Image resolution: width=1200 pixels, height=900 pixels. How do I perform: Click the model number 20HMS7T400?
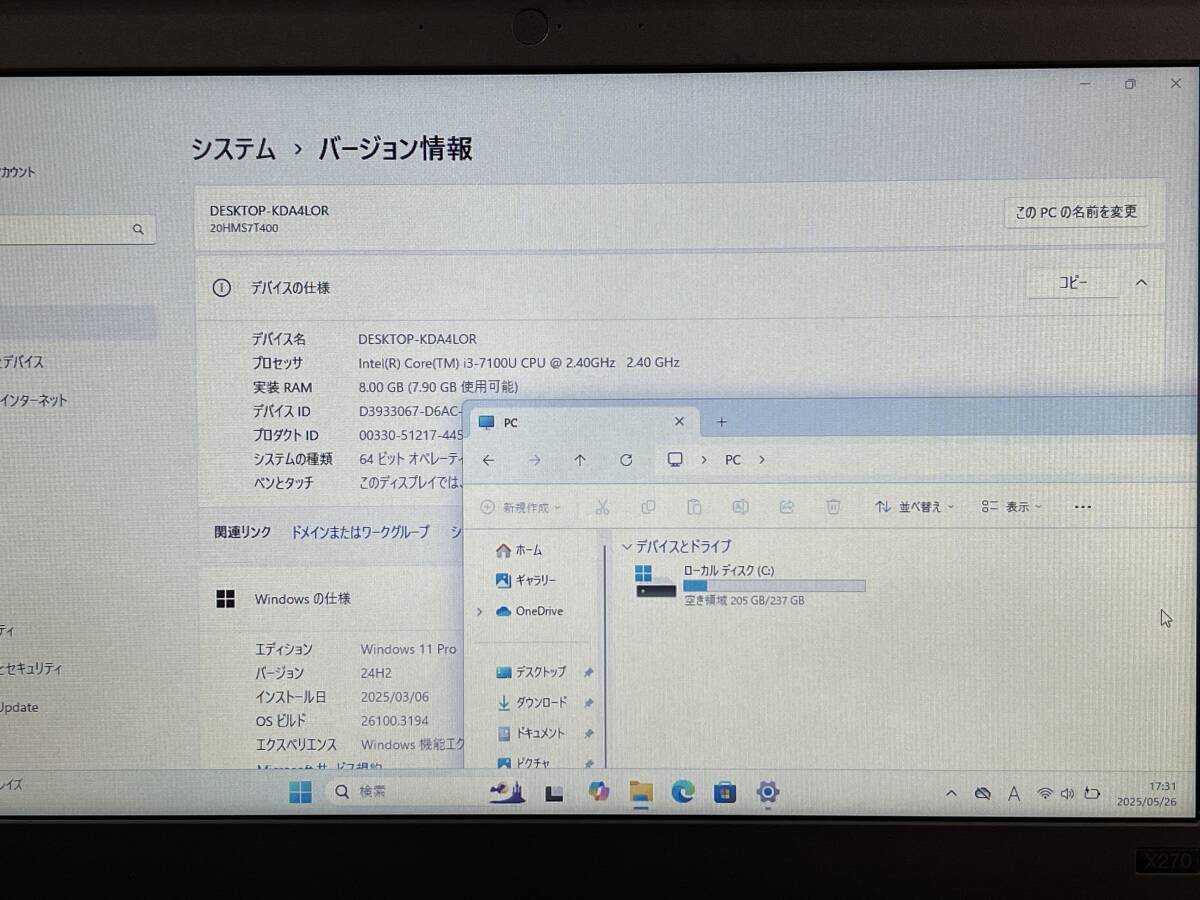(244, 228)
